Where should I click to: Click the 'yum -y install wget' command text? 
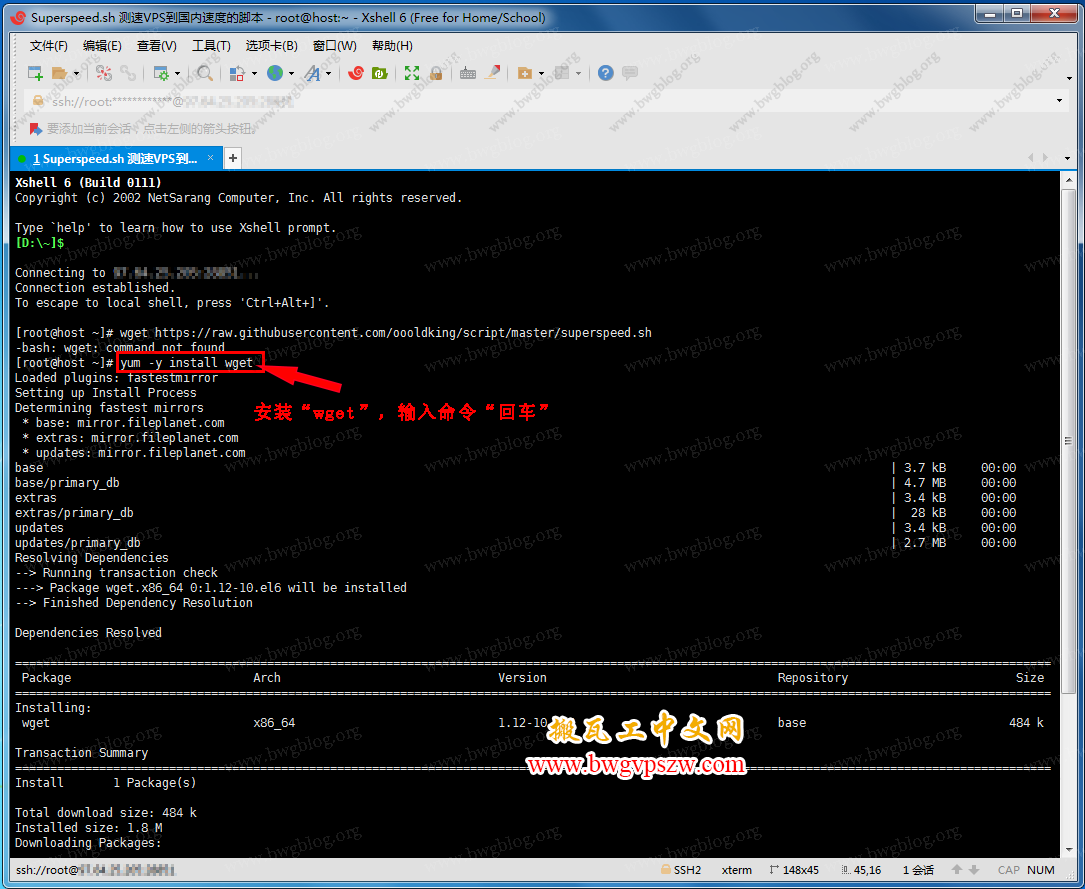pyautogui.click(x=187, y=363)
